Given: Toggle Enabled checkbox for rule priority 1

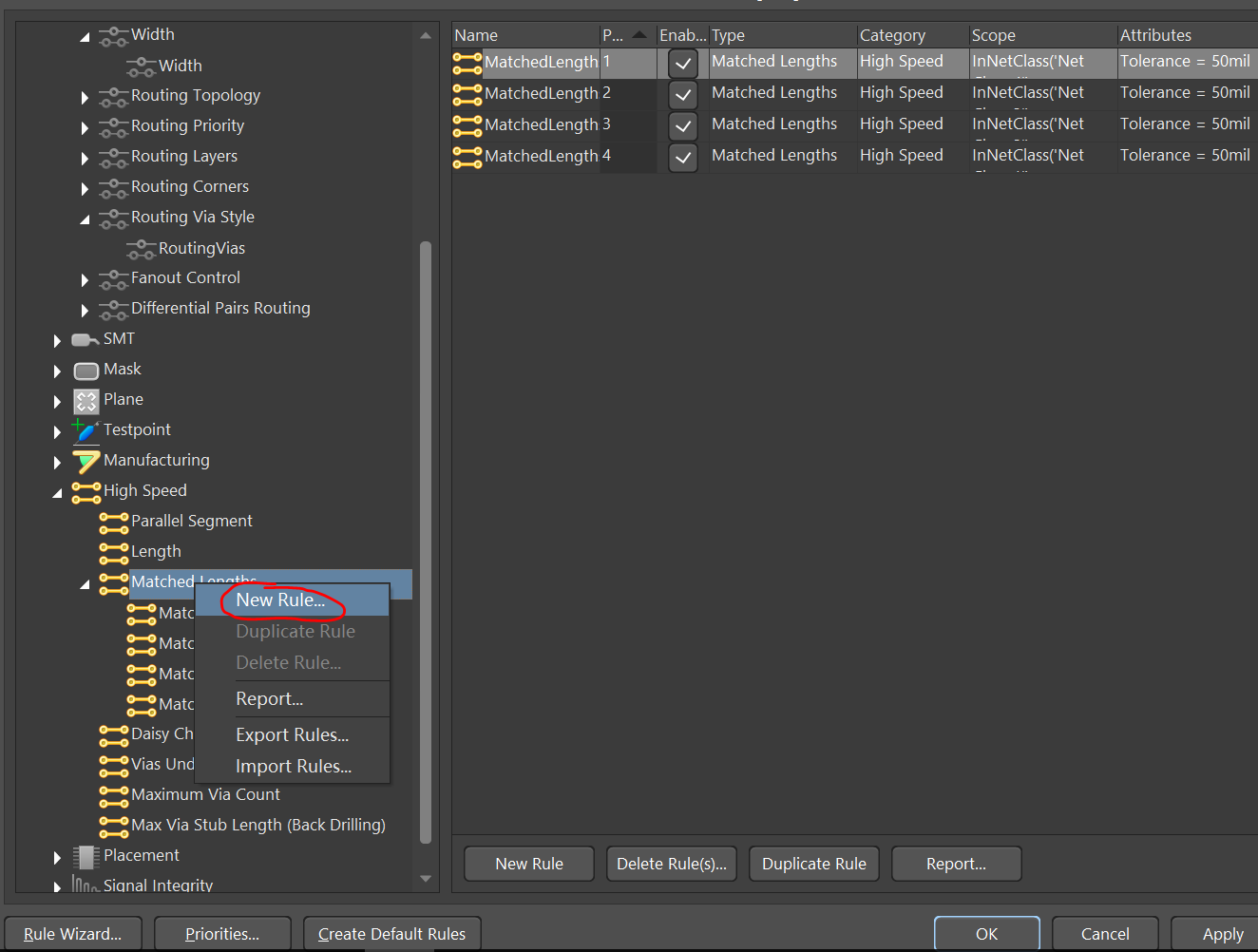Looking at the screenshot, I should click(x=683, y=64).
